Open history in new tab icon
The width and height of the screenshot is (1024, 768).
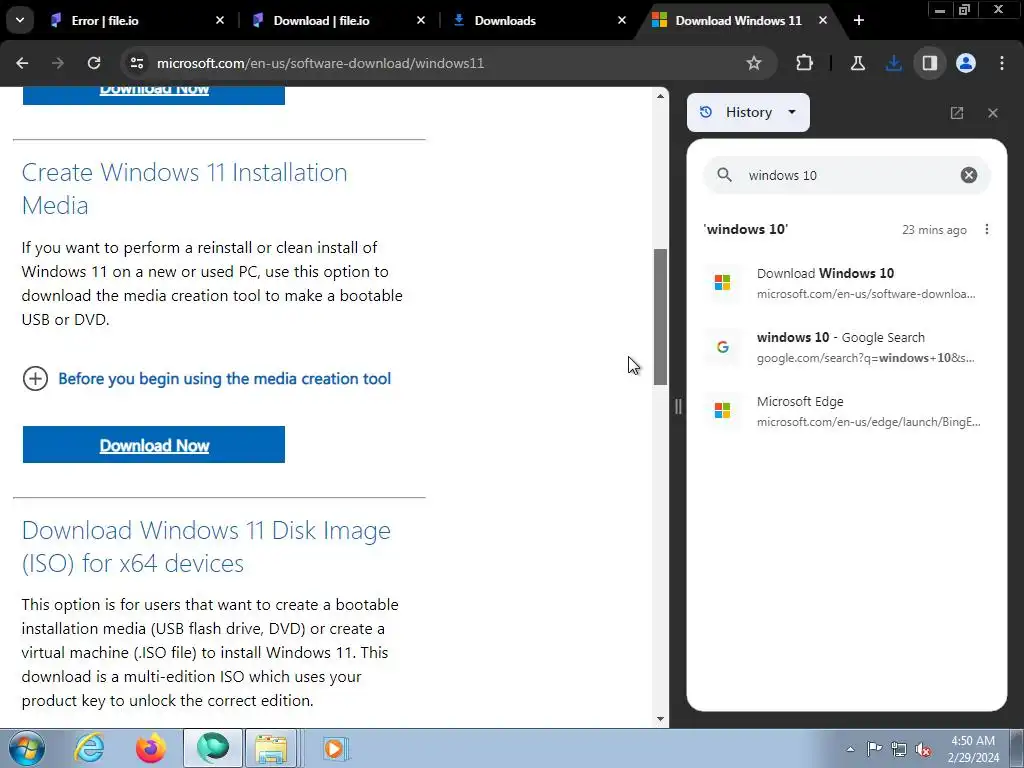(957, 113)
